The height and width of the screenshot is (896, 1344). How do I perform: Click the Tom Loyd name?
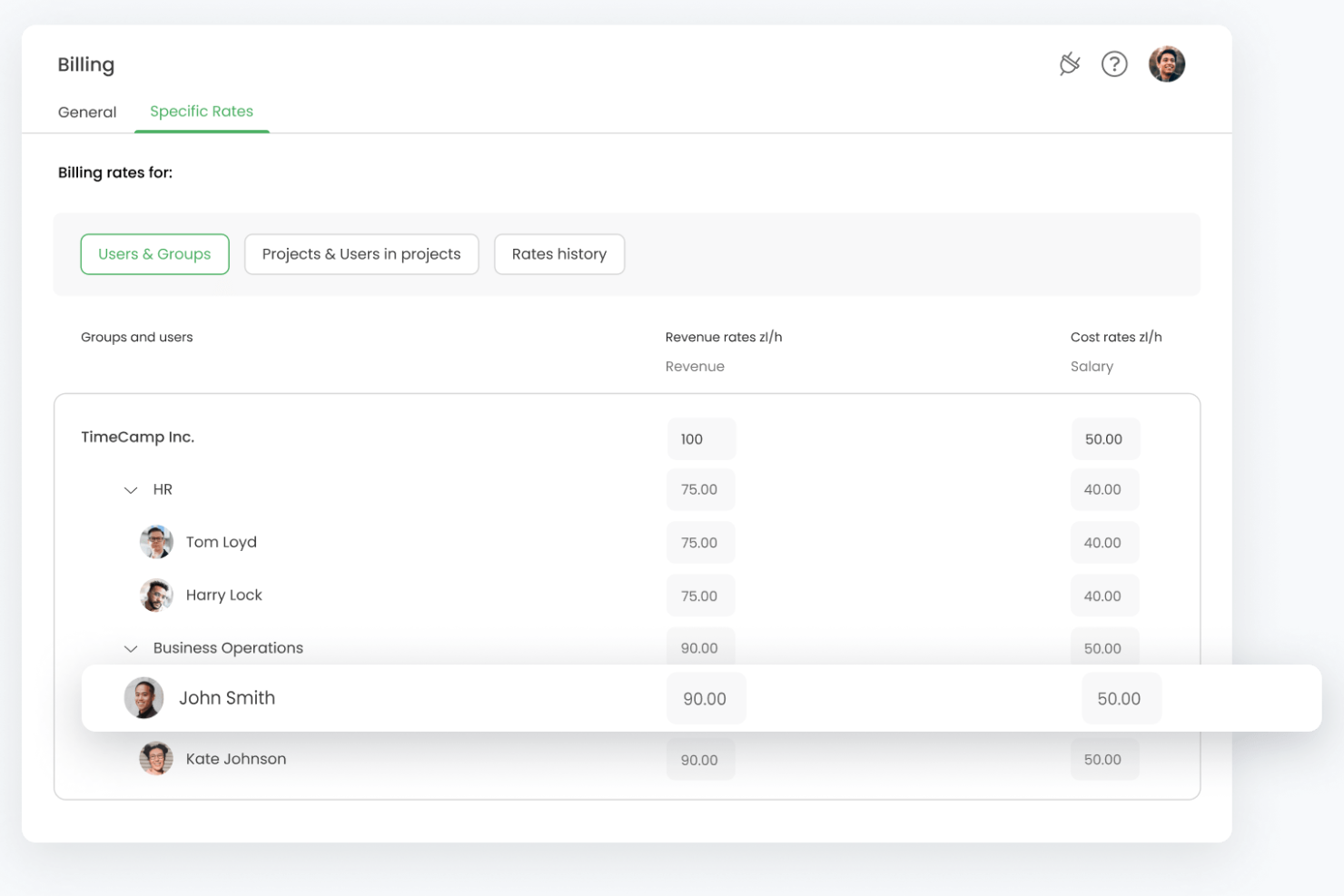[x=222, y=542]
